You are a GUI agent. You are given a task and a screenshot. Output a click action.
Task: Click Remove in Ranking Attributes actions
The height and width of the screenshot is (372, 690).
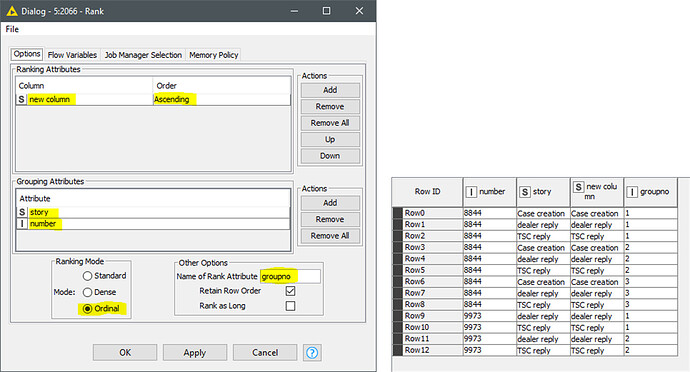tap(330, 107)
